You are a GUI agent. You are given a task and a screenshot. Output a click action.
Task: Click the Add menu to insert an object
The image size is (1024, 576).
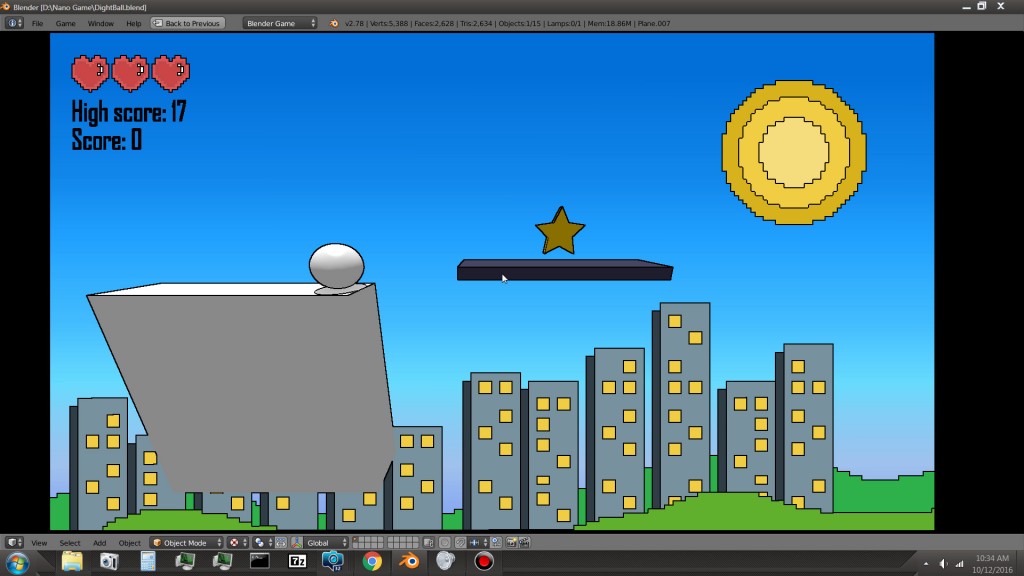98,542
